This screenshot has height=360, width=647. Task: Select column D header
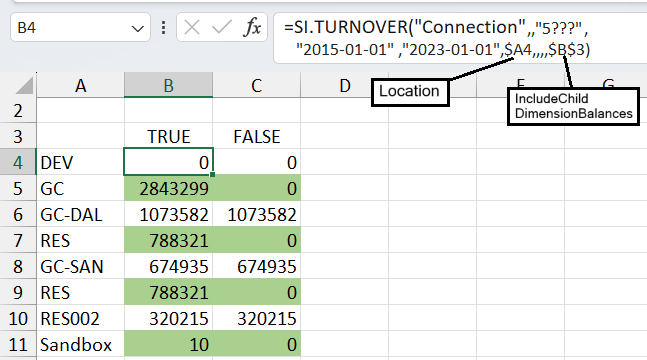345,85
